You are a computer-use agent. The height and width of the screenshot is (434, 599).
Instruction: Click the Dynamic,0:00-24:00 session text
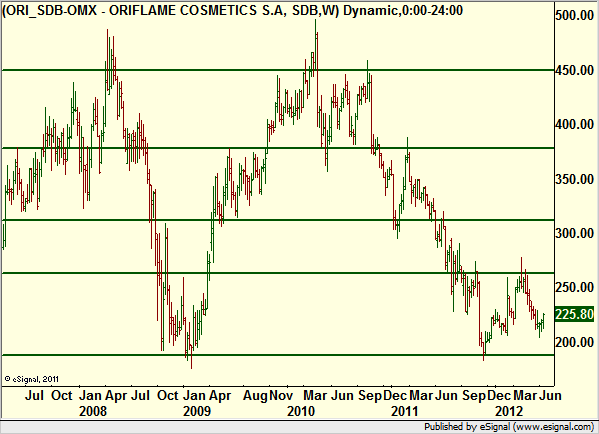[403, 10]
